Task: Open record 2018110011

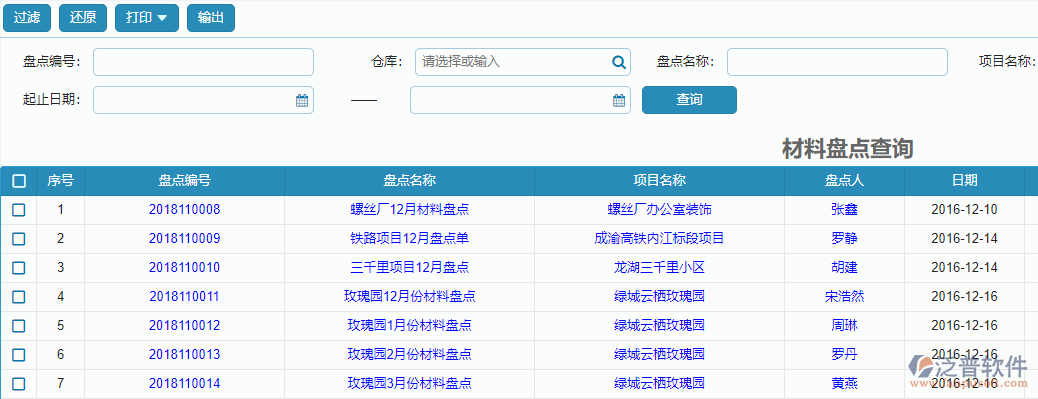Action: (x=185, y=296)
